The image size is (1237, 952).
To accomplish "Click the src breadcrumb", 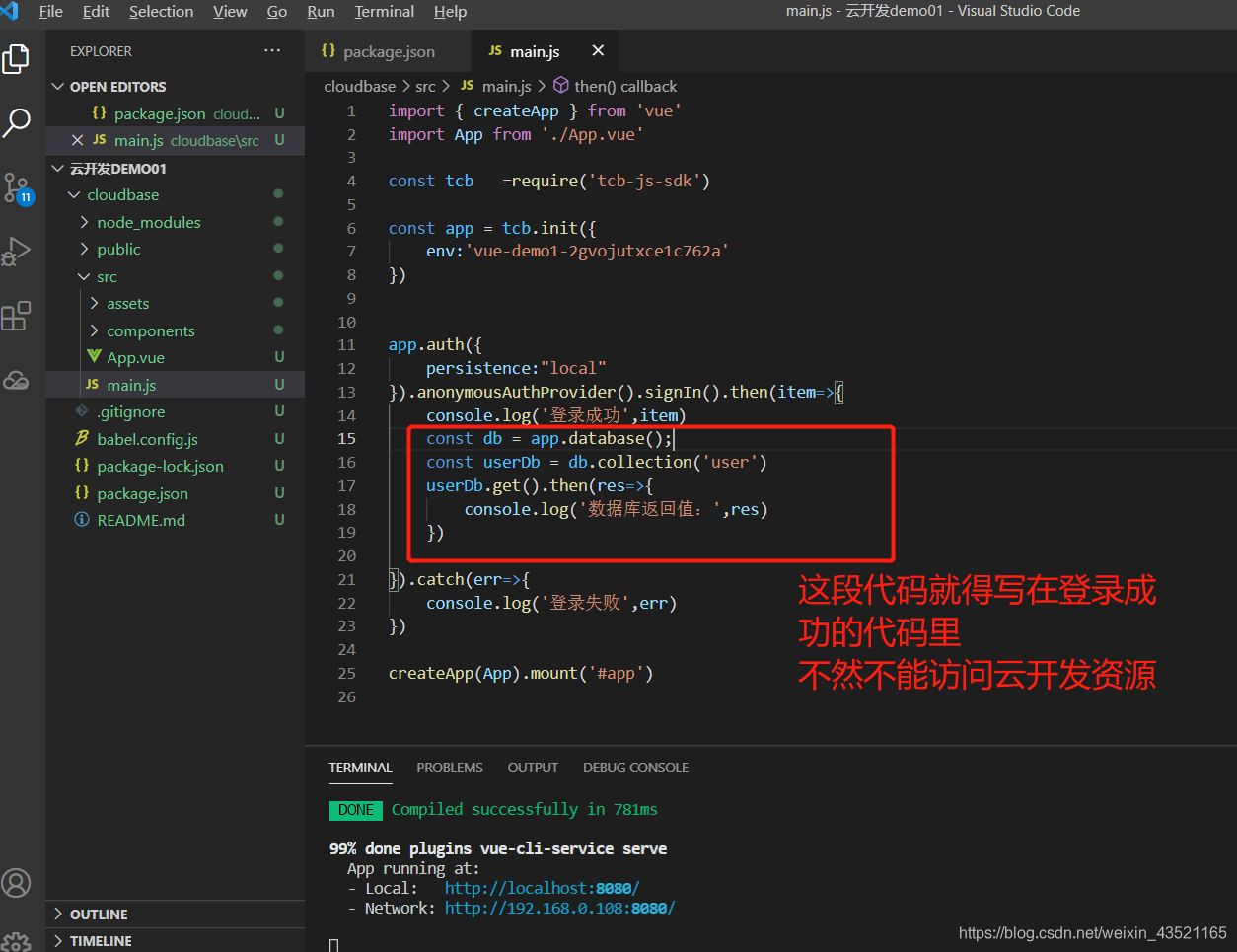I will coord(425,86).
